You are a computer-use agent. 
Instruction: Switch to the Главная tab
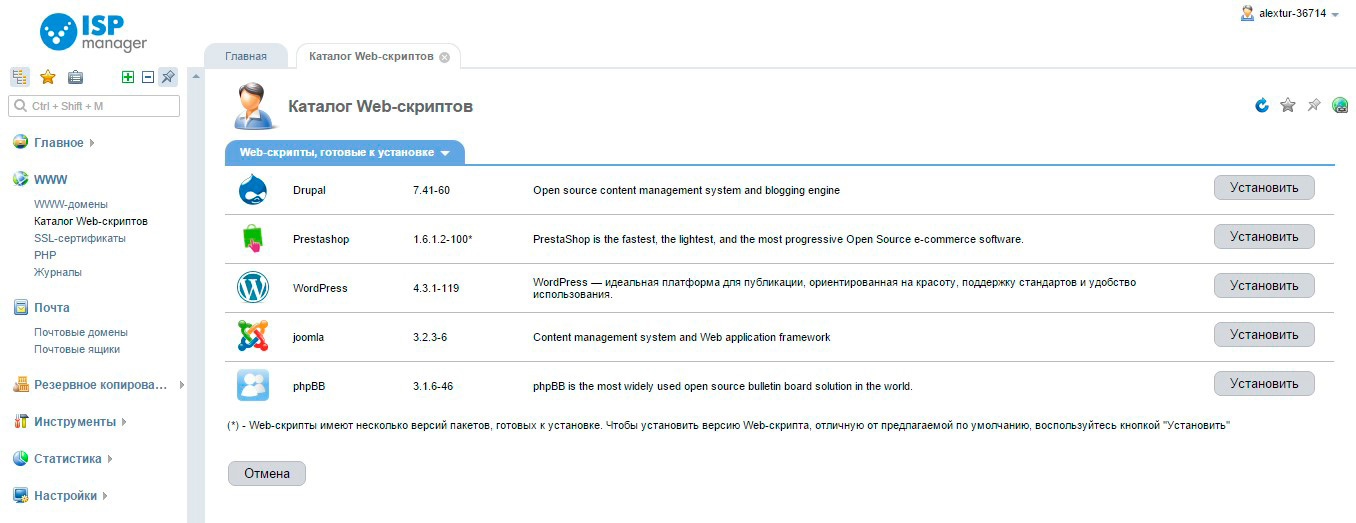[246, 56]
